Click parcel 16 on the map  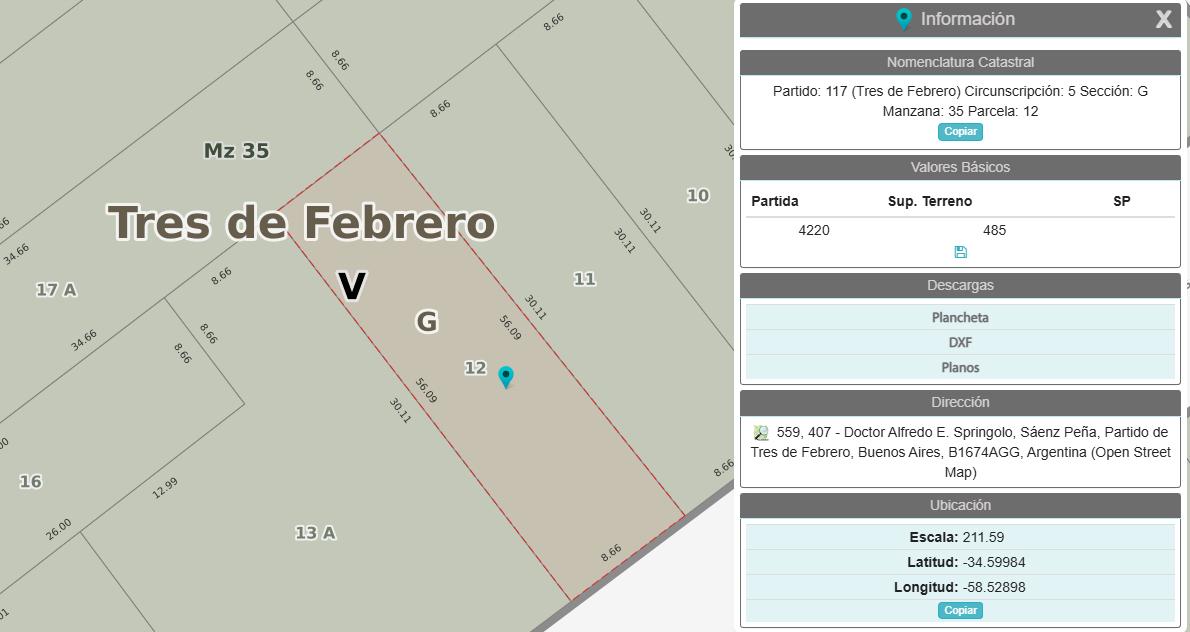(x=30, y=481)
